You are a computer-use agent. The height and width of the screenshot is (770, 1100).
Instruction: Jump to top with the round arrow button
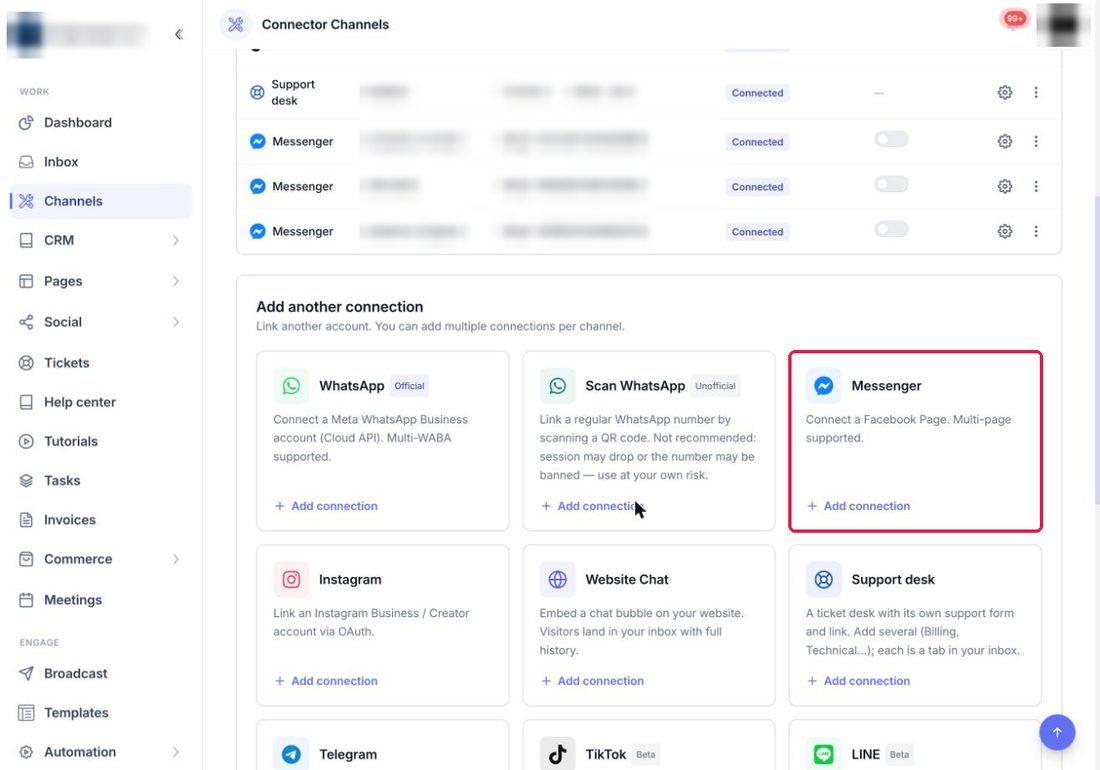coord(1057,732)
